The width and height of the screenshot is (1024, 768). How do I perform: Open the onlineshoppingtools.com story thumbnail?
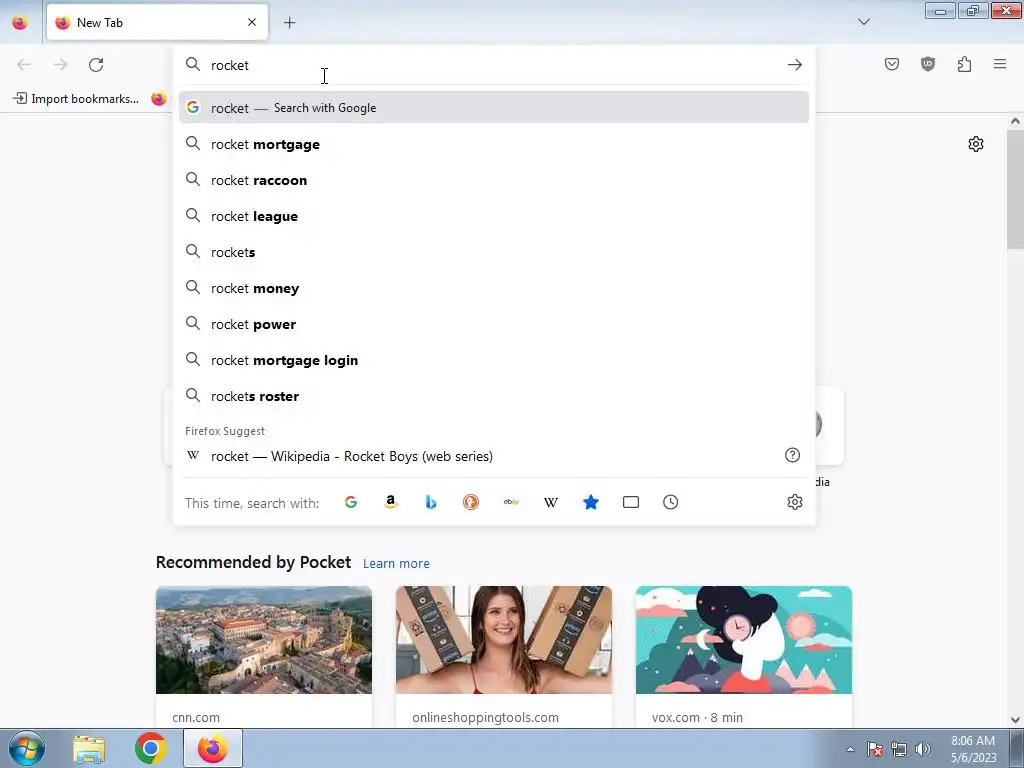(x=504, y=640)
